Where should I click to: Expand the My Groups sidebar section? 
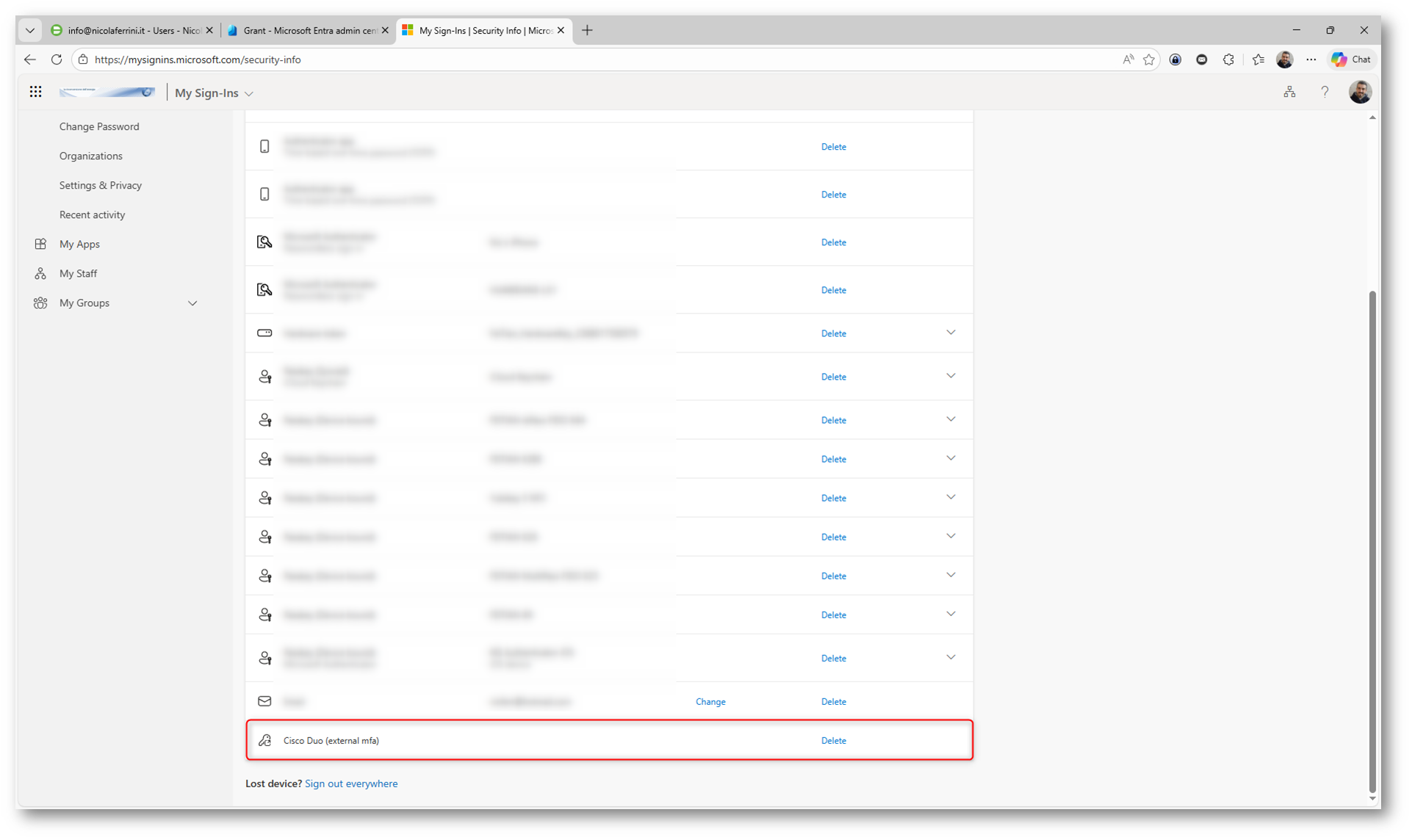192,303
